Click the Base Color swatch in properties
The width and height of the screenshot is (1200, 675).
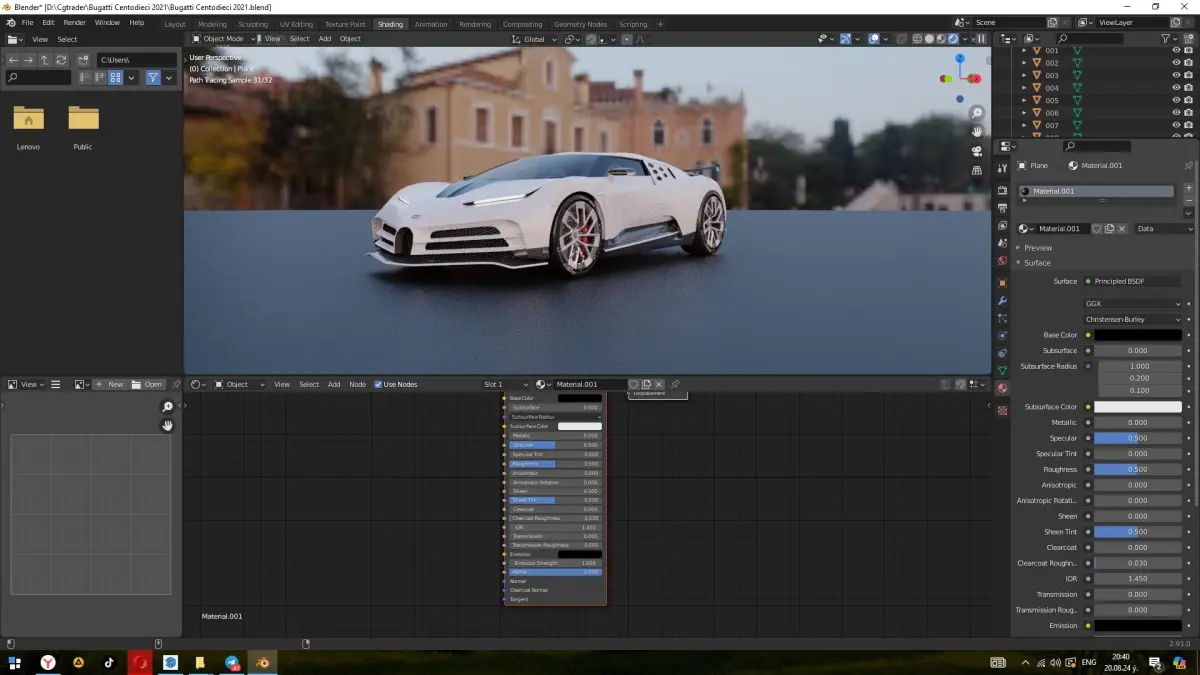coord(1138,335)
